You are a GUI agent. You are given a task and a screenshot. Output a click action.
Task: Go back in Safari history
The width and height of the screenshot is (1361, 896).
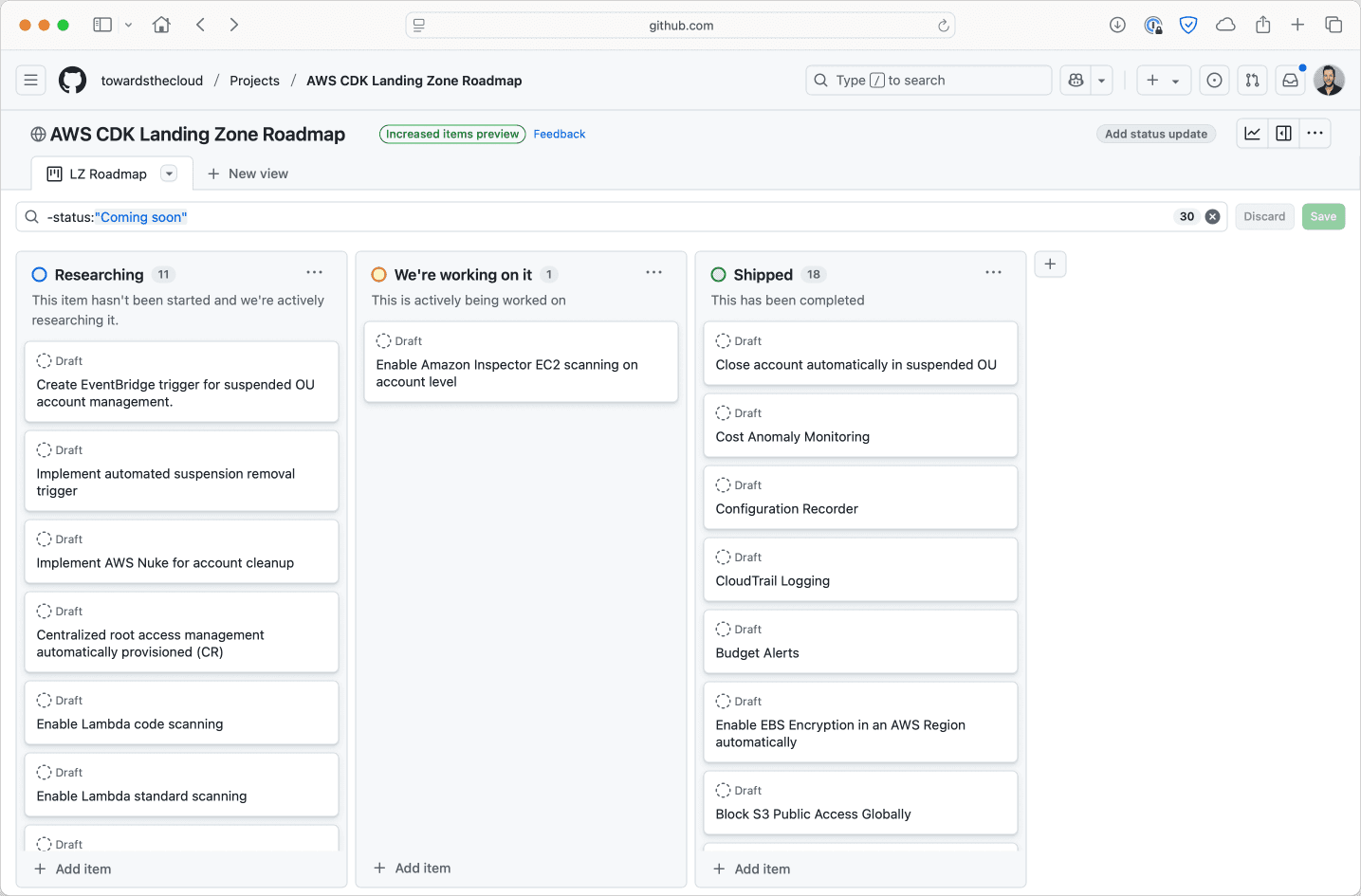[200, 25]
